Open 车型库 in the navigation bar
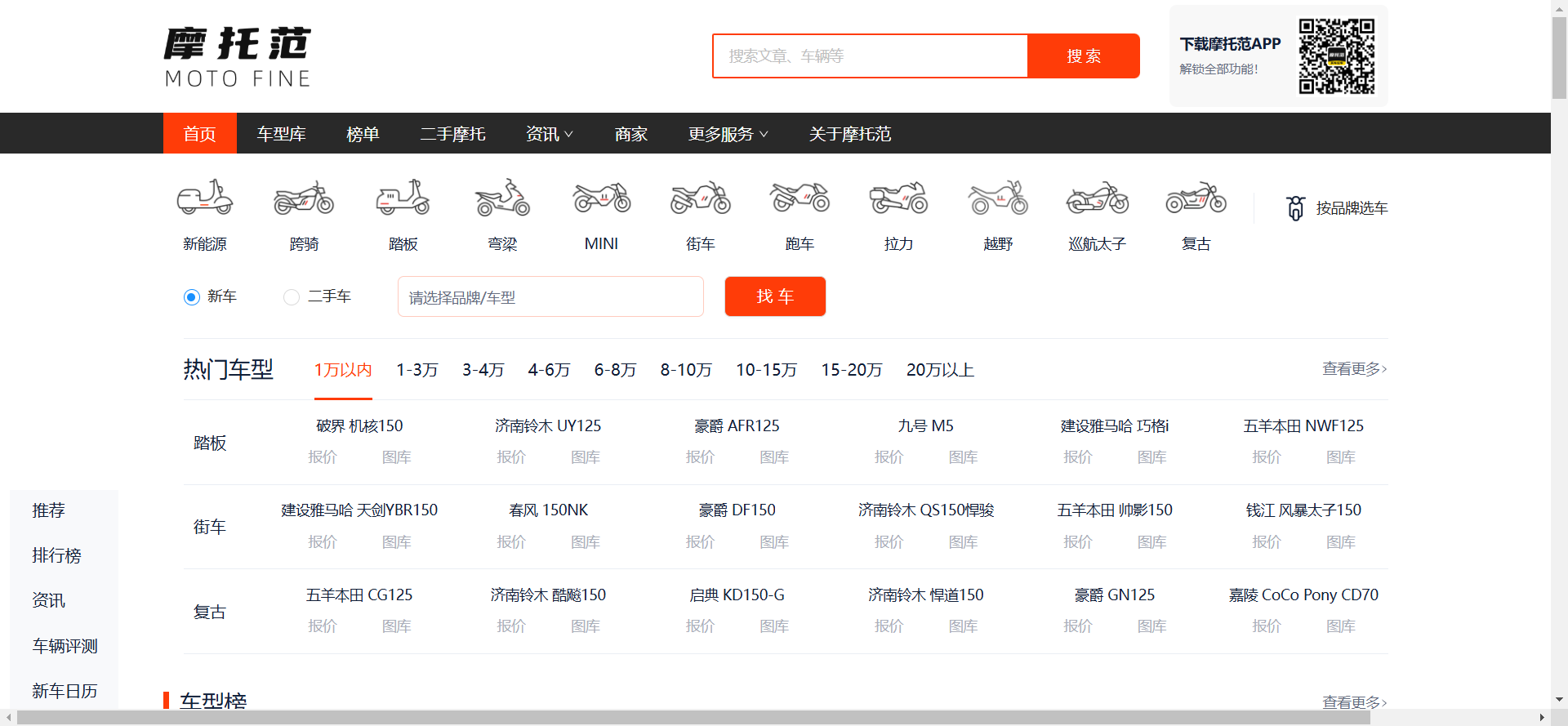Viewport: 1568px width, 726px height. coord(281,134)
